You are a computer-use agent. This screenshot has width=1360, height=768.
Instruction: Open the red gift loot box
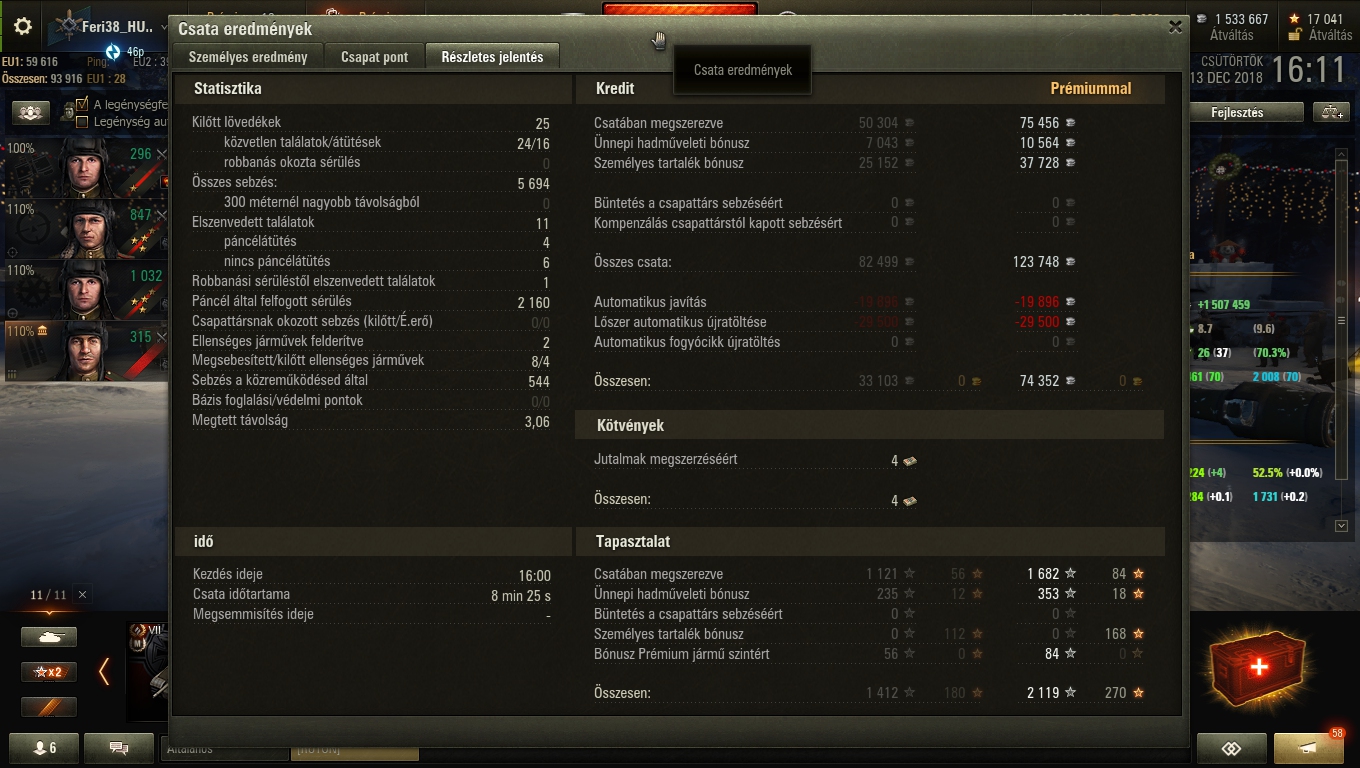(x=1257, y=667)
